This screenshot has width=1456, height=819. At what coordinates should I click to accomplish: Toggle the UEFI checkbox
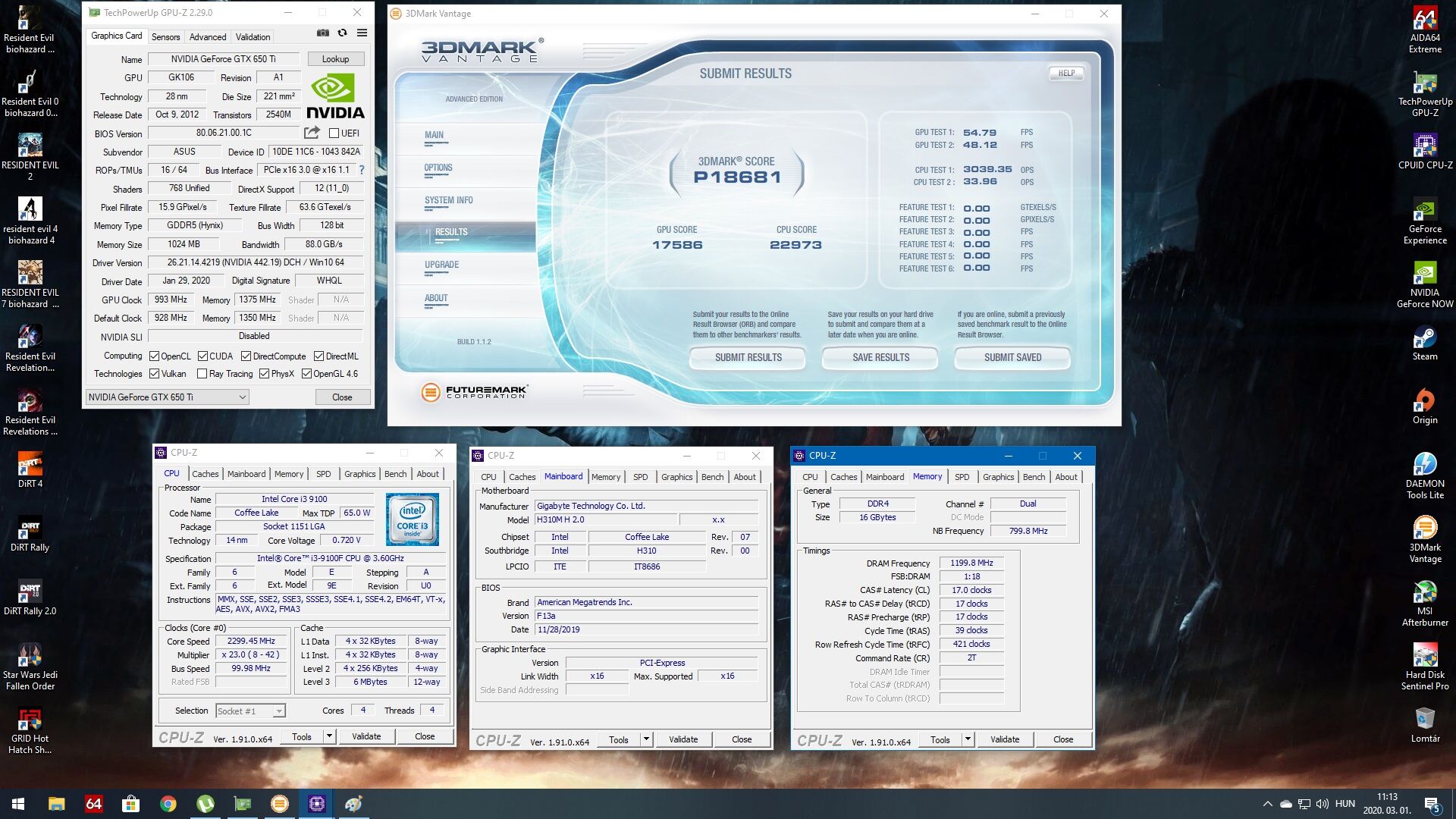pyautogui.click(x=334, y=133)
